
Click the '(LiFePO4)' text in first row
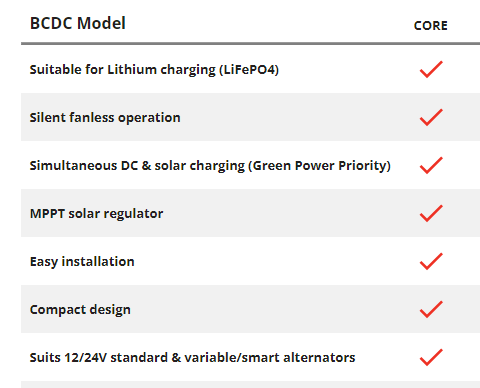tap(249, 70)
